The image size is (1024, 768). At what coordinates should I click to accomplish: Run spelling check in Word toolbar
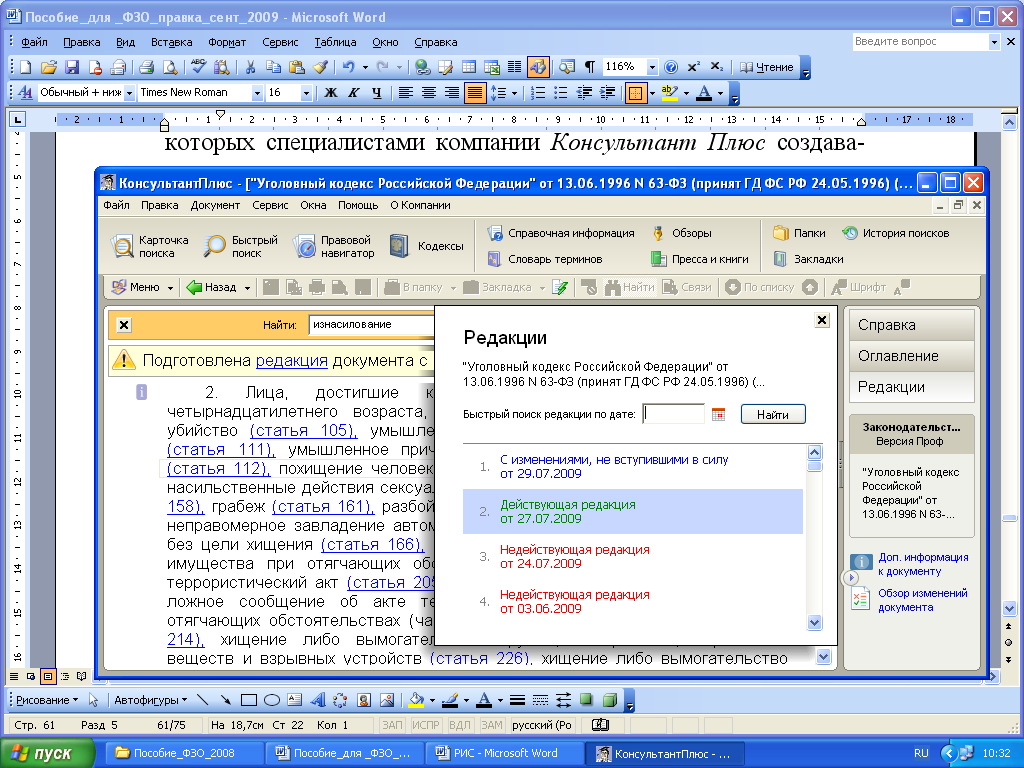click(x=198, y=67)
